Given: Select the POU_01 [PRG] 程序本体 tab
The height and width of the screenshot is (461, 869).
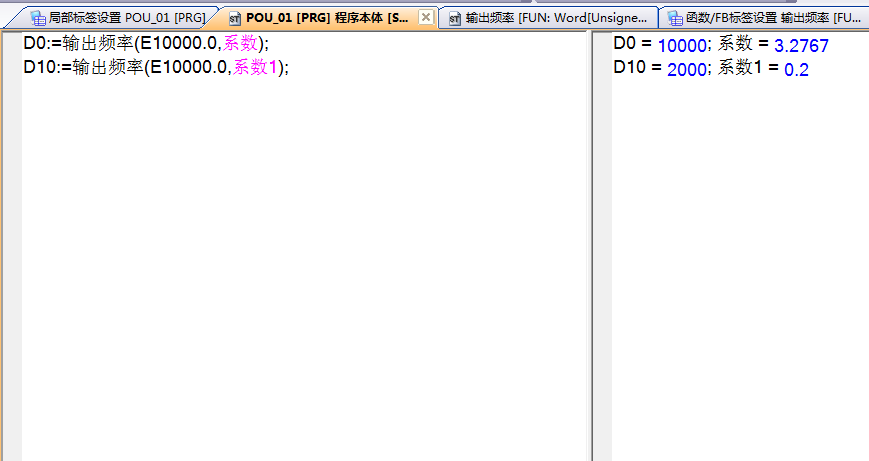Looking at the screenshot, I should [325, 18].
